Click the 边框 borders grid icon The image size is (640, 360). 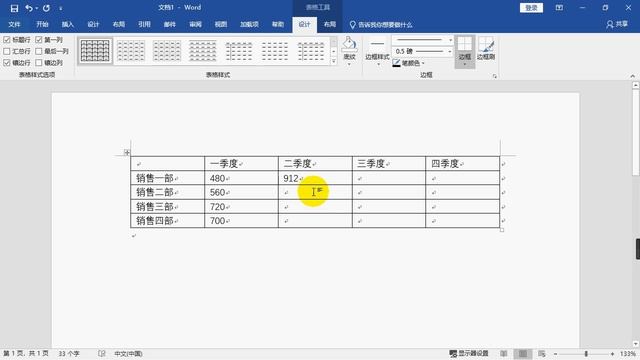[x=464, y=44]
